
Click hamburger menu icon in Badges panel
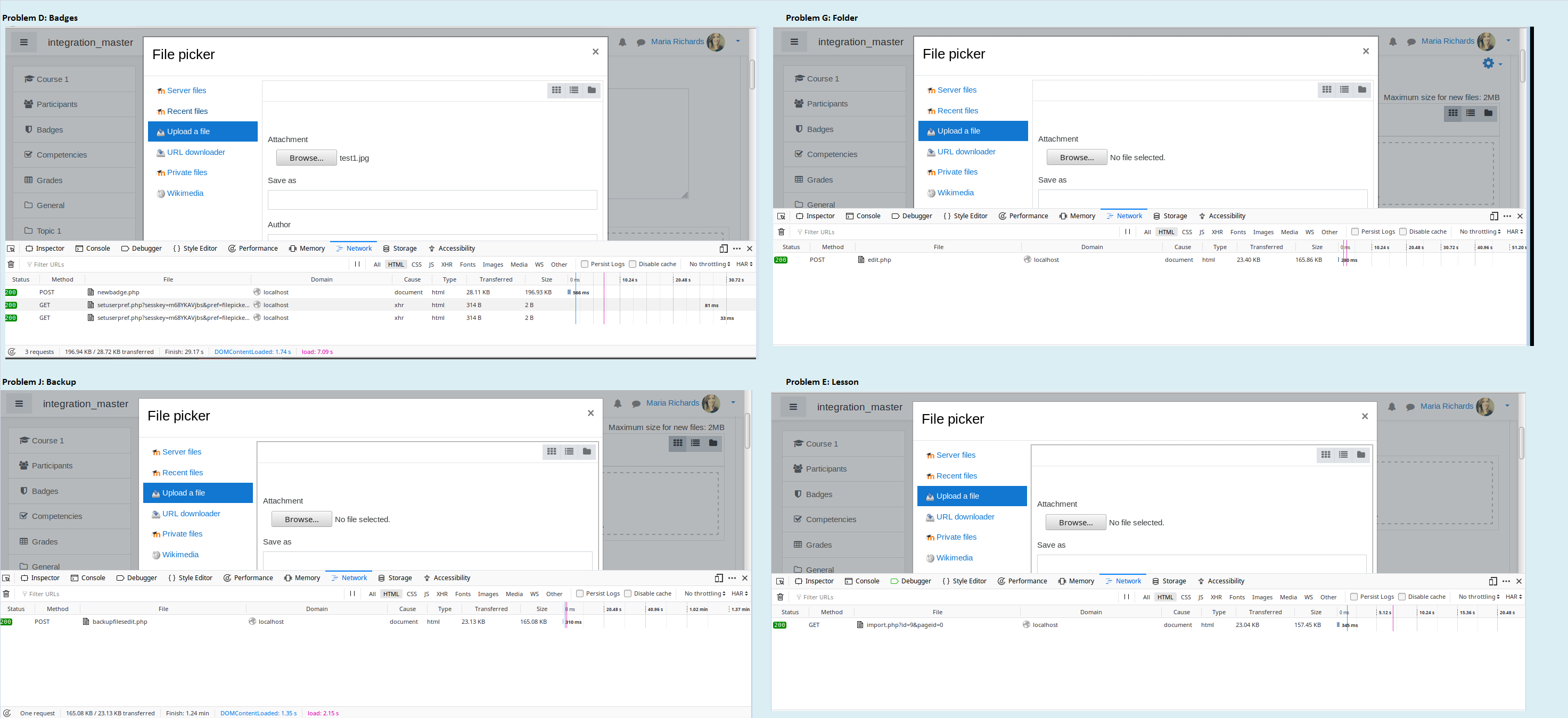tap(24, 43)
